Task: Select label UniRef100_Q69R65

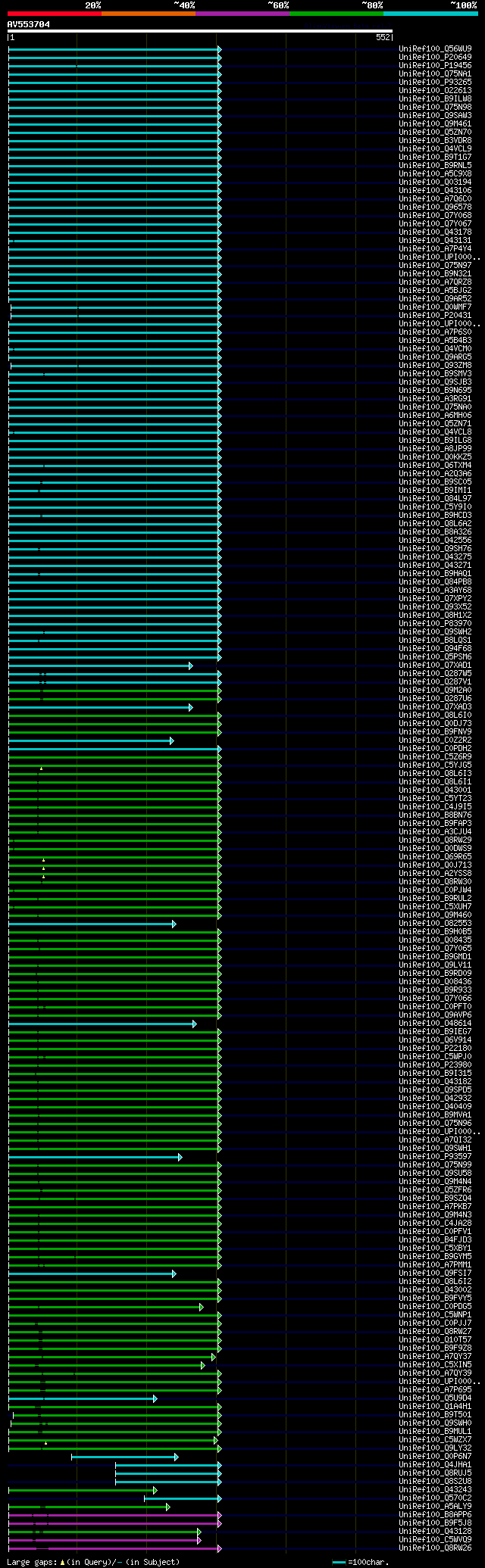Action: coord(435,856)
